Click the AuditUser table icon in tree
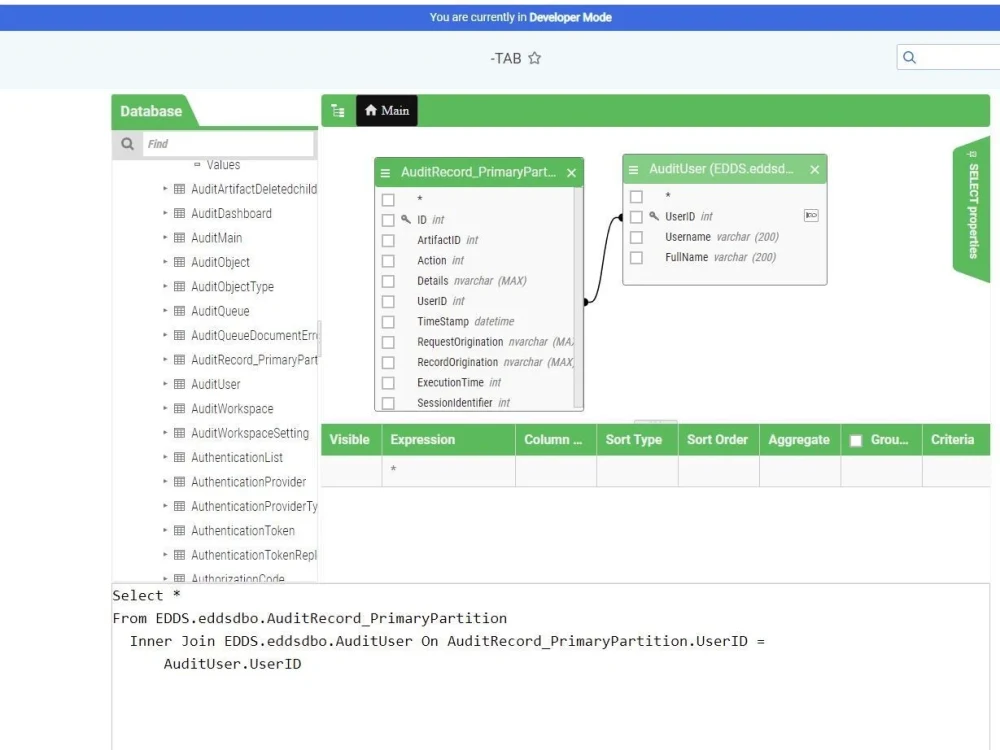This screenshot has width=1000, height=750. coord(180,384)
